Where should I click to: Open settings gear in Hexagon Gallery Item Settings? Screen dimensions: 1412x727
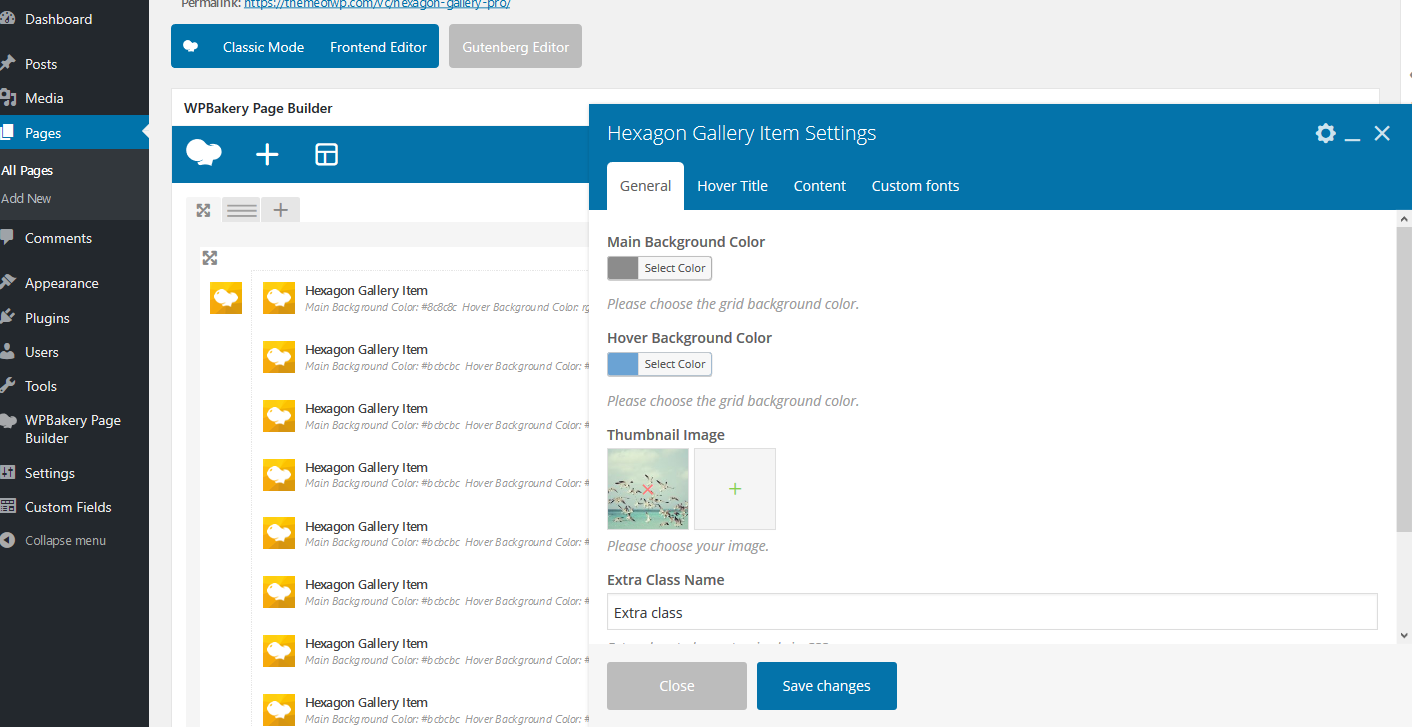pyautogui.click(x=1326, y=133)
